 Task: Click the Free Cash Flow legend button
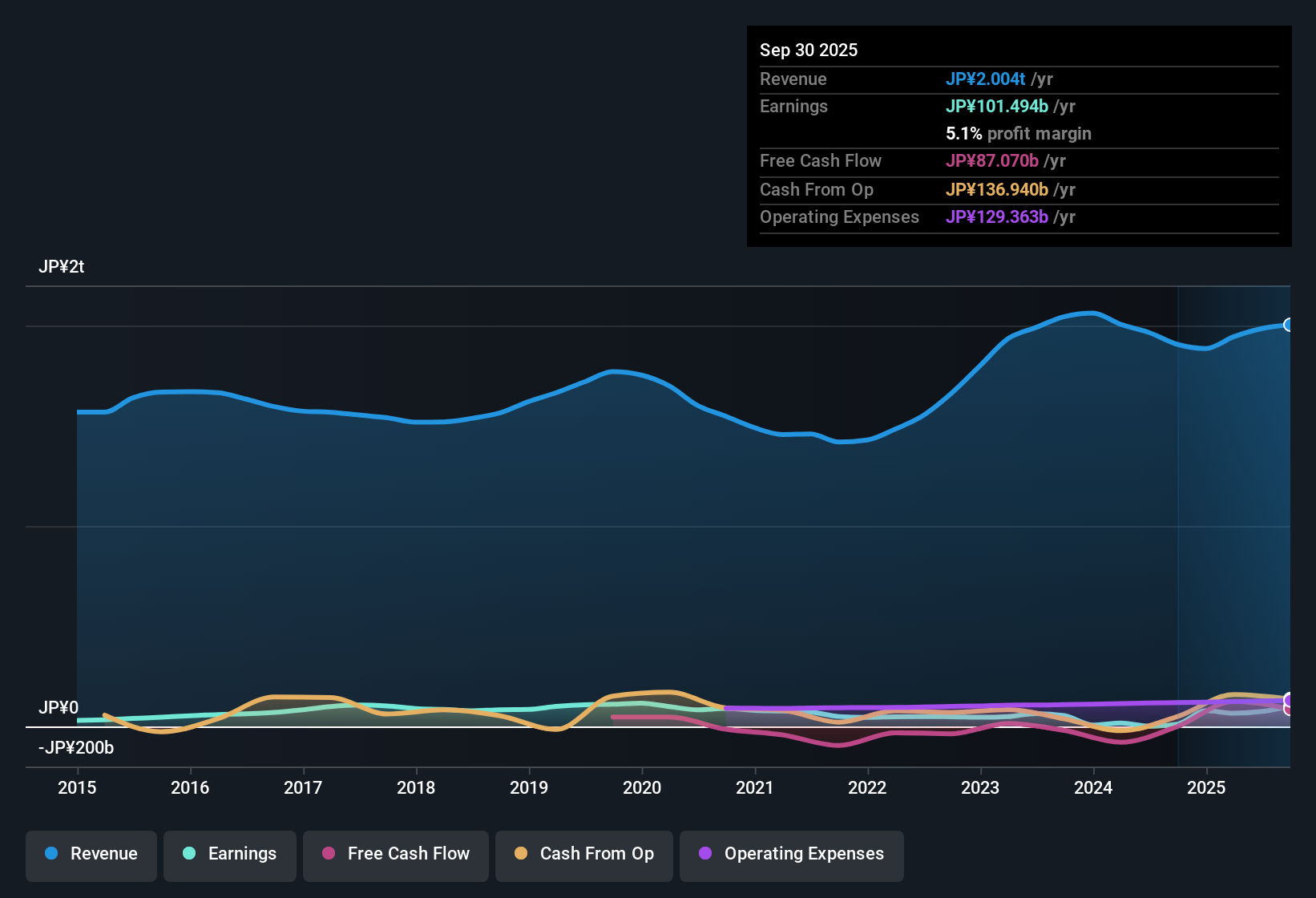(395, 854)
